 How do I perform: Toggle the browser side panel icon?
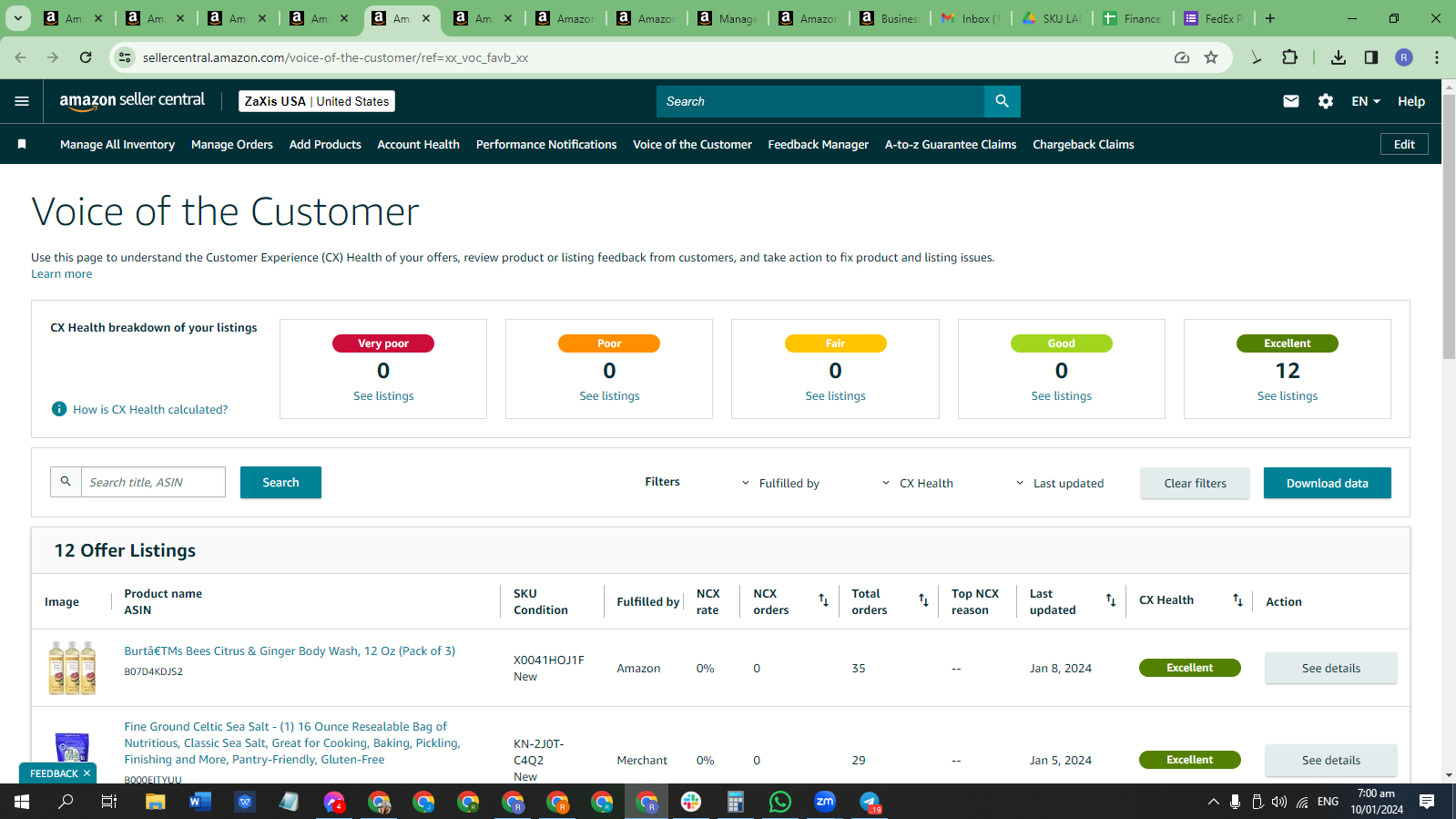coord(1370,57)
